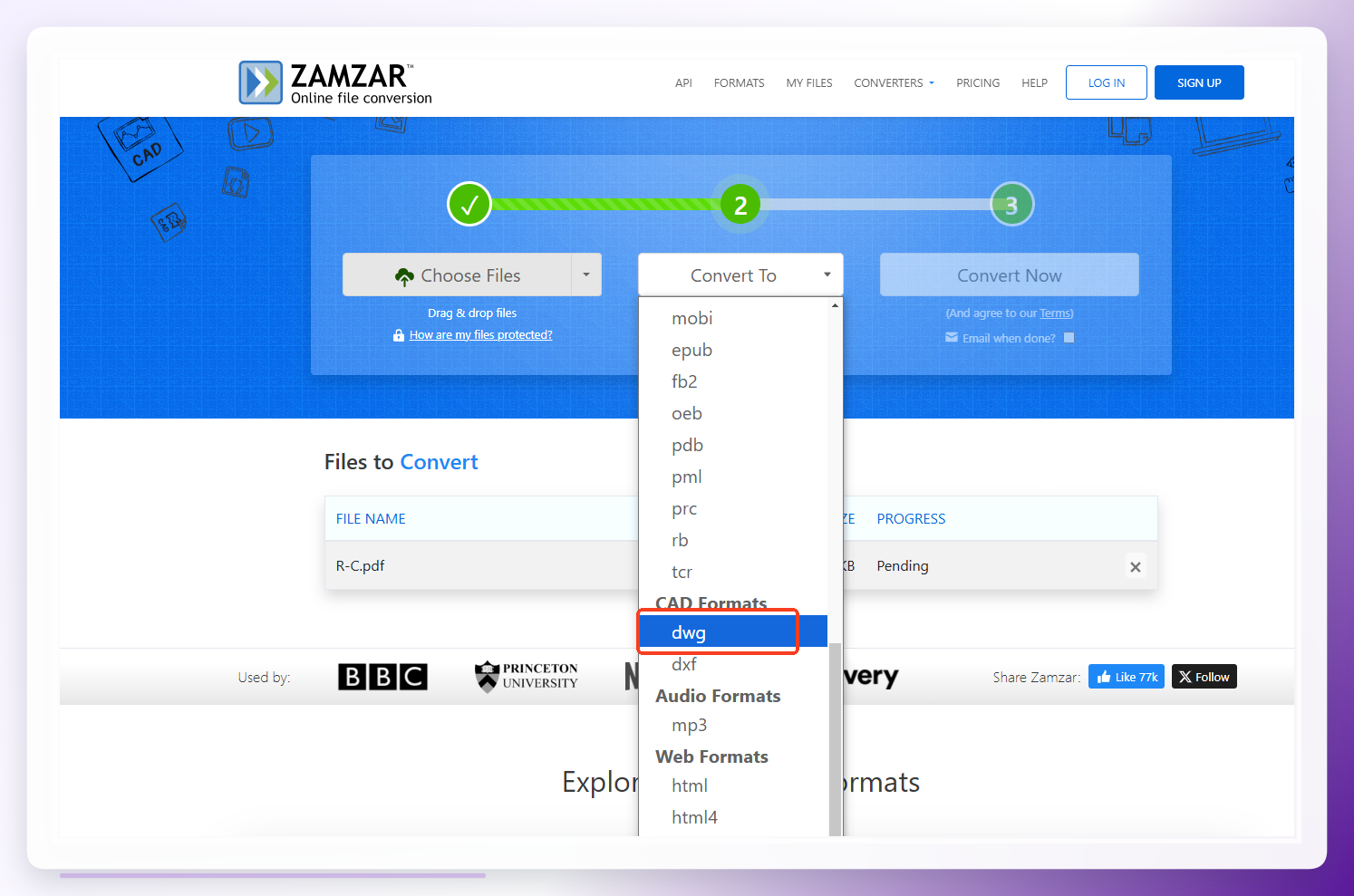Open the Help page
1354x896 pixels.
[1034, 82]
